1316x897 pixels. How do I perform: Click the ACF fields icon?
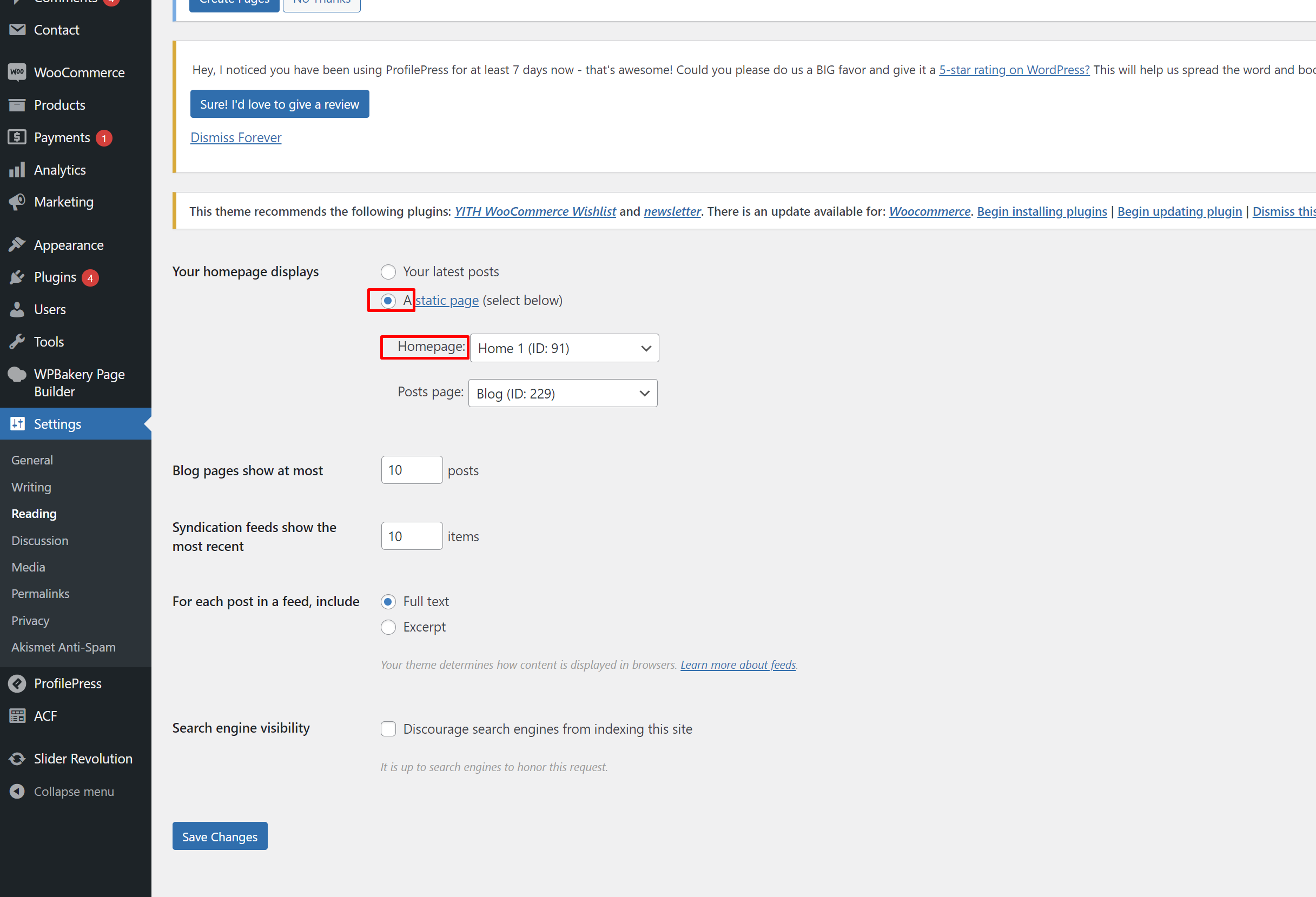click(x=17, y=716)
